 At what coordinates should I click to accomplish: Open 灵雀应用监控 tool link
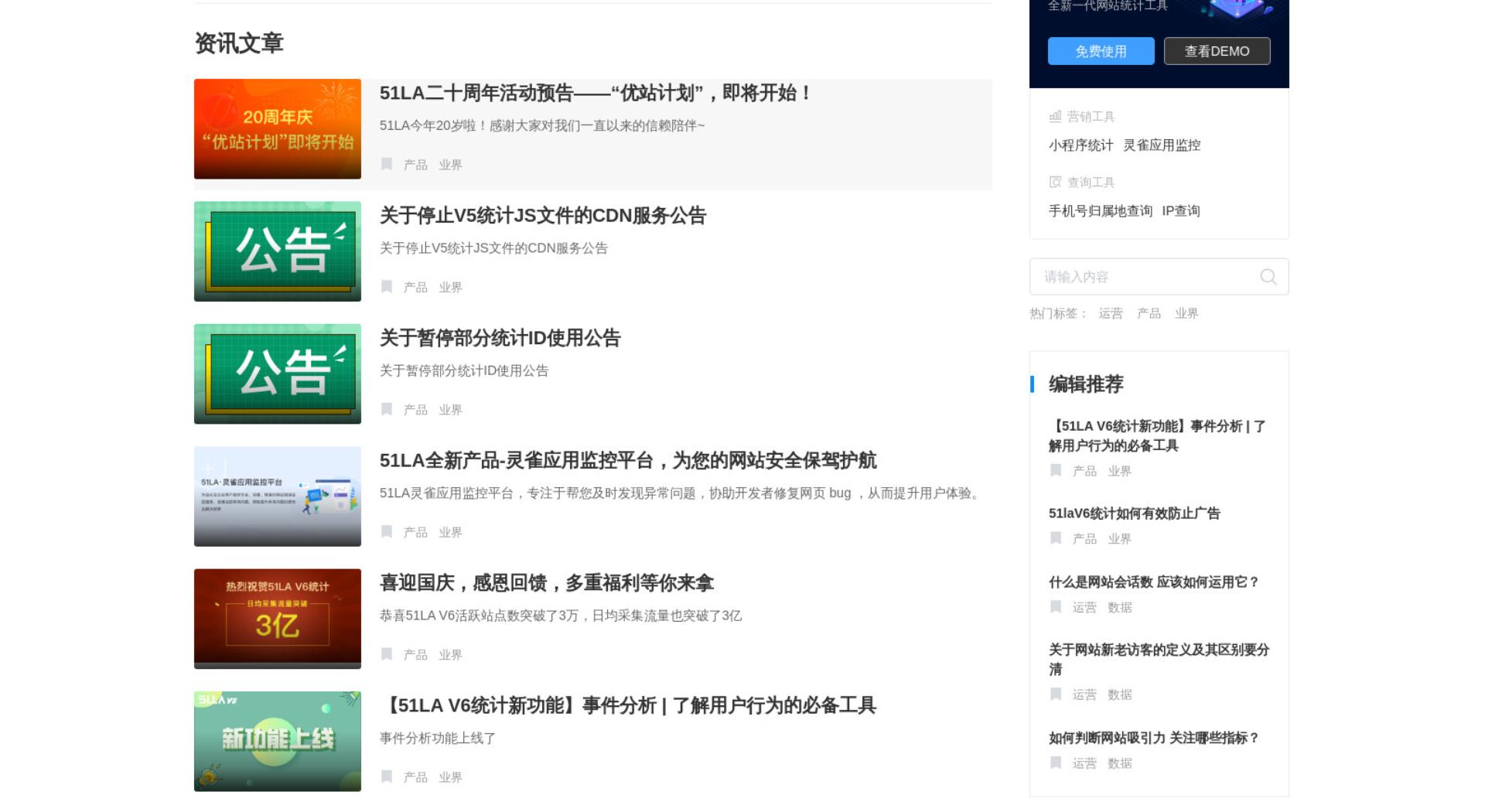(1162, 145)
